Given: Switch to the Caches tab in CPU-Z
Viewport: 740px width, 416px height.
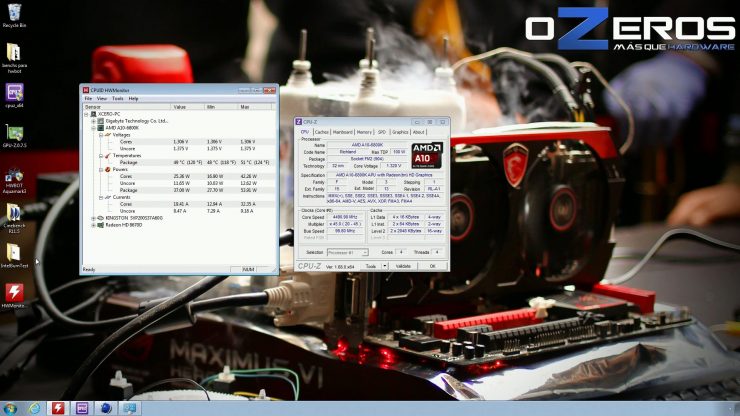Looking at the screenshot, I should pos(321,132).
